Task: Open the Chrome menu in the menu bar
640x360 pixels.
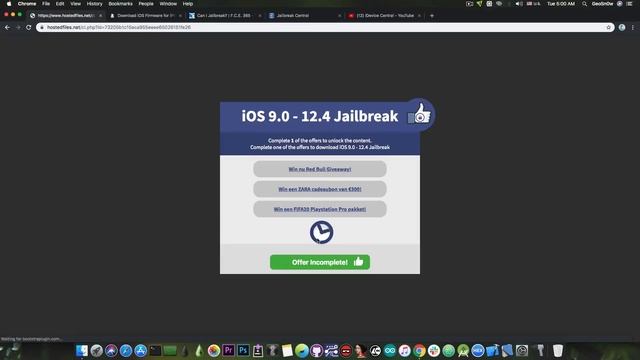Action: 27,4
